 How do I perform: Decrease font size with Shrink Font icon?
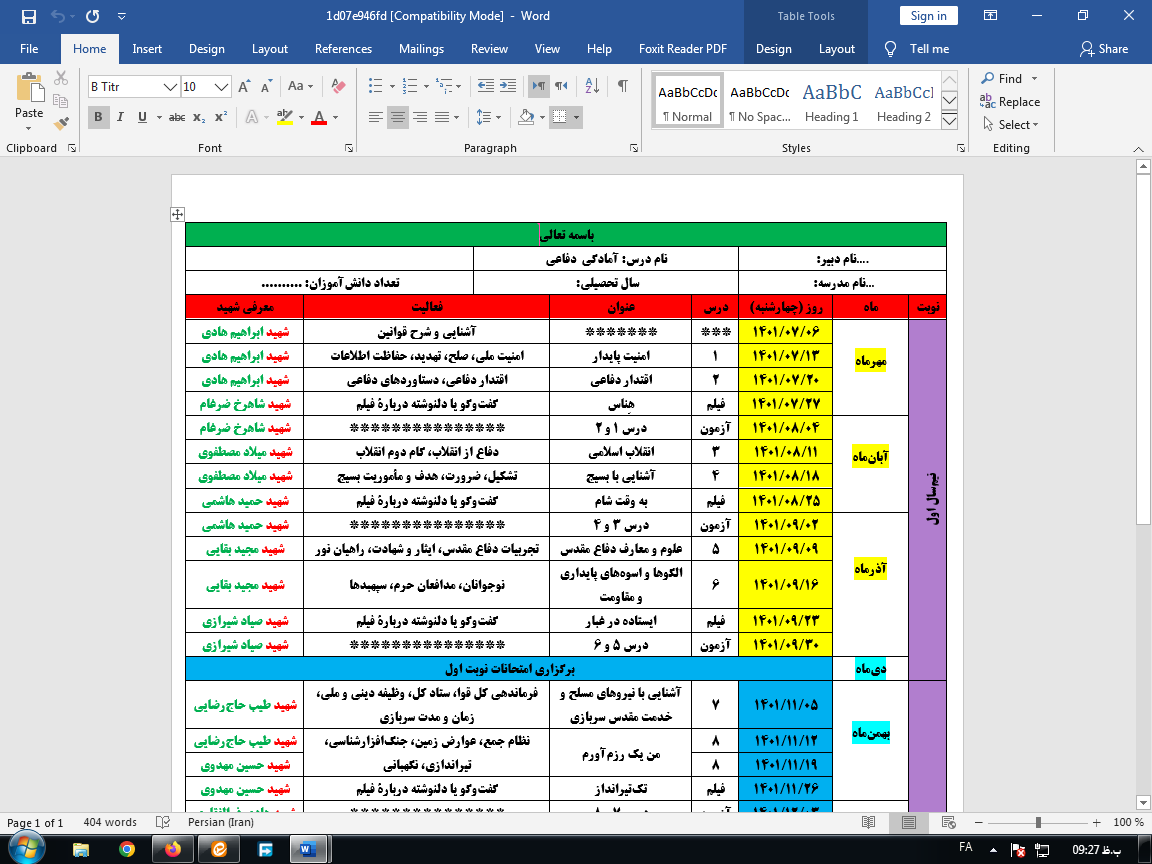coord(266,87)
